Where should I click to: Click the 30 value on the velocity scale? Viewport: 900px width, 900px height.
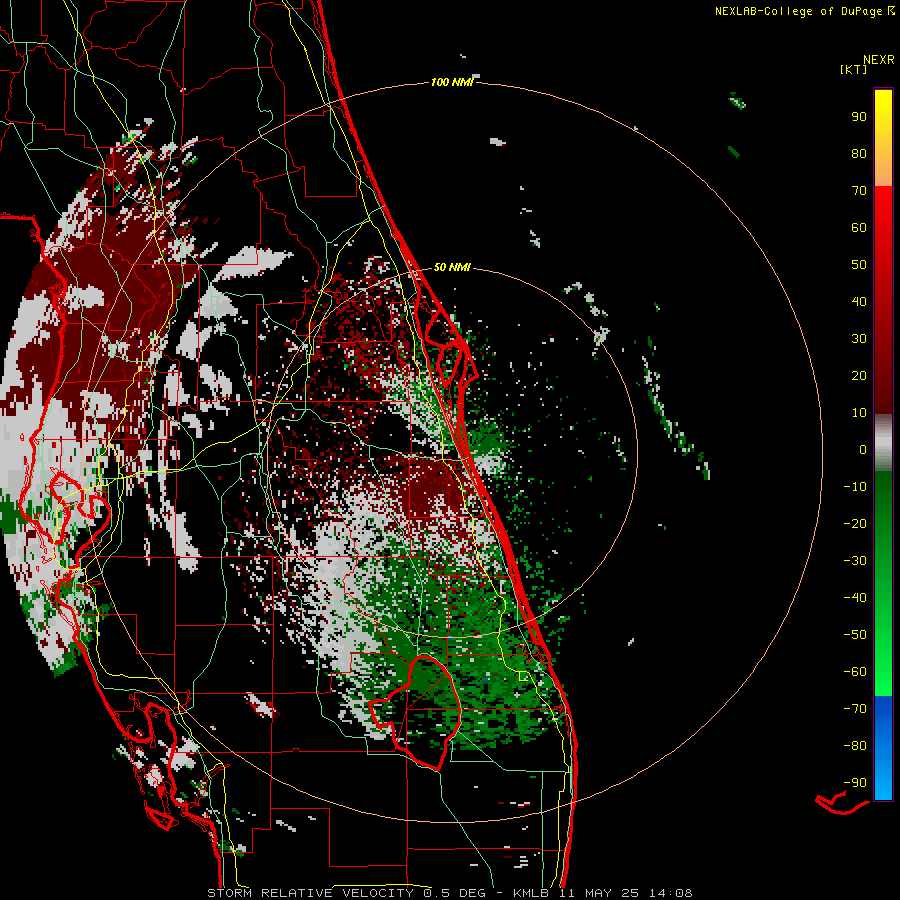click(859, 339)
